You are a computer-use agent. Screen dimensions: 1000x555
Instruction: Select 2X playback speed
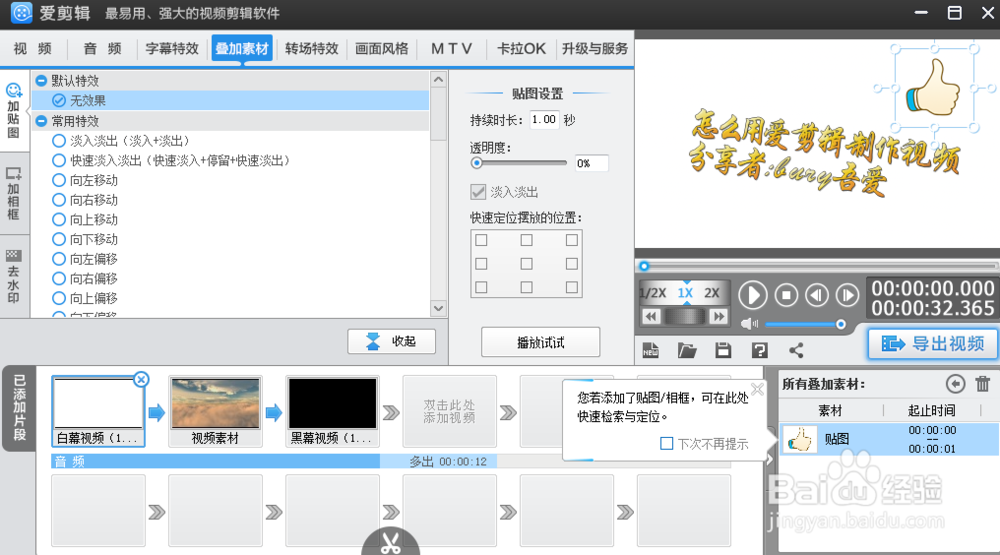(x=712, y=293)
